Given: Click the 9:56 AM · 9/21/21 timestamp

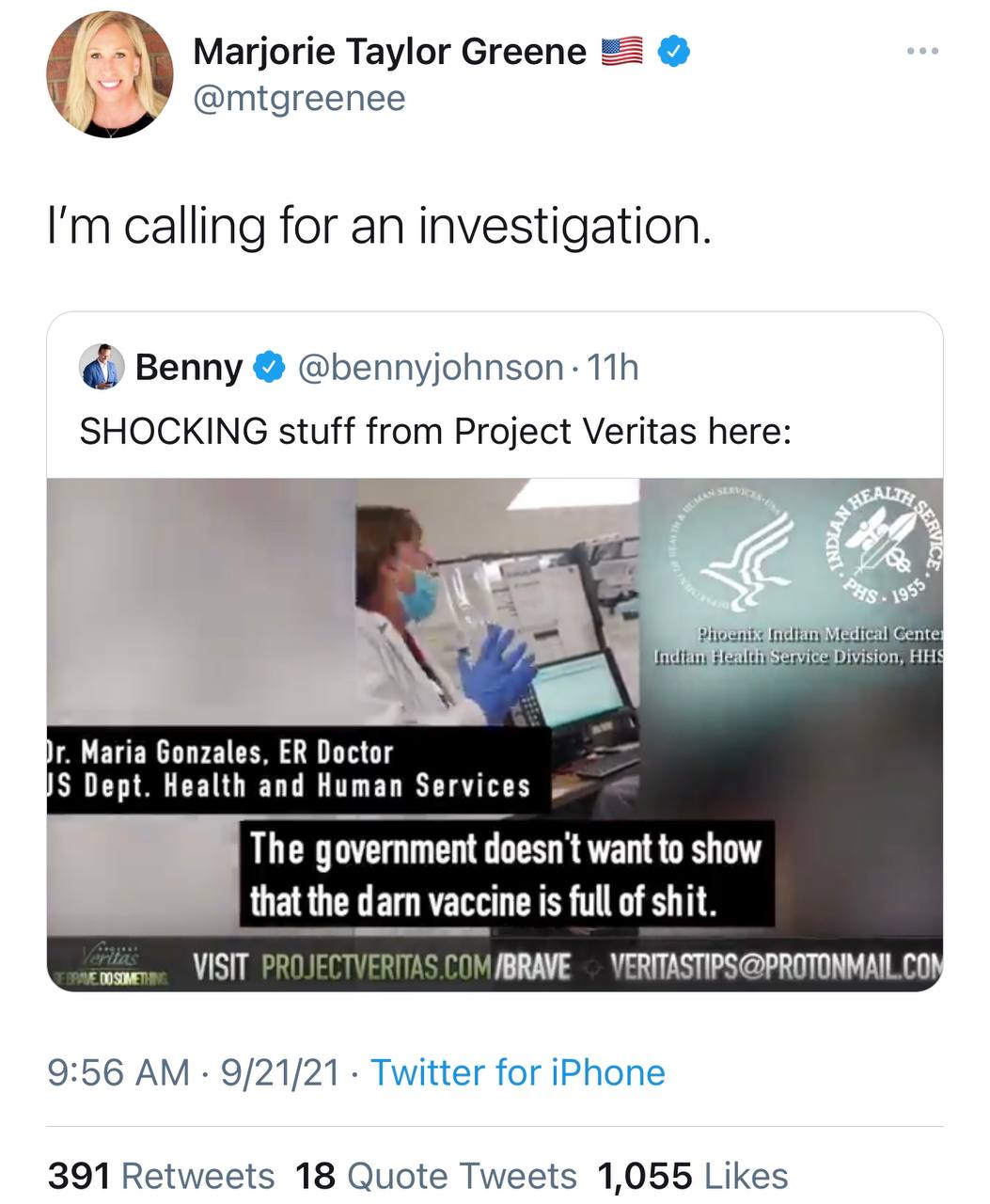Looking at the screenshot, I should (193, 1072).
